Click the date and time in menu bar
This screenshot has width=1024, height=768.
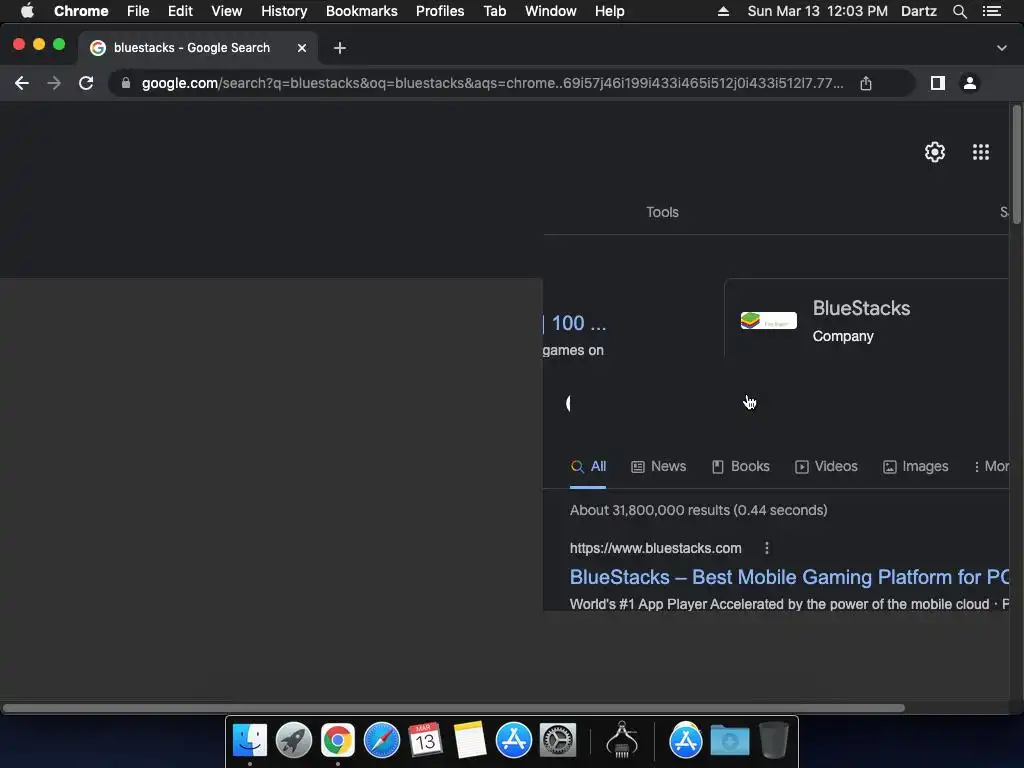[818, 11]
